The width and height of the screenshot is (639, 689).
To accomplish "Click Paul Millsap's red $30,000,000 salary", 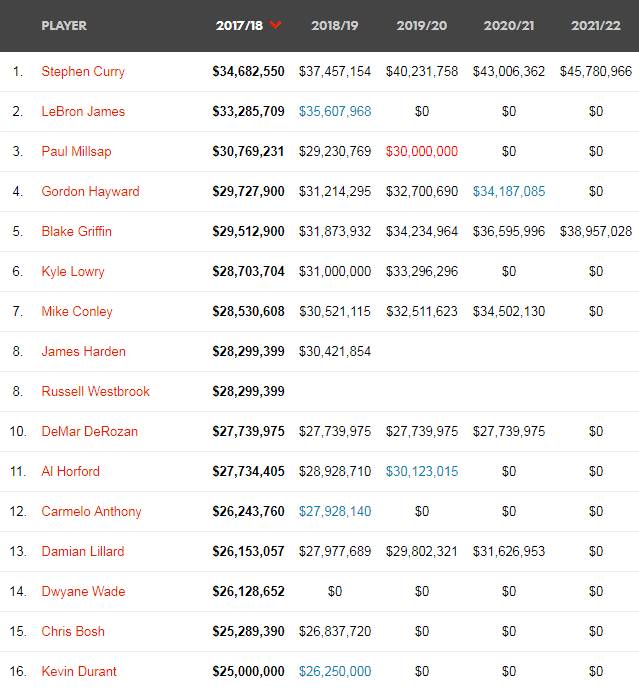I will tap(422, 151).
